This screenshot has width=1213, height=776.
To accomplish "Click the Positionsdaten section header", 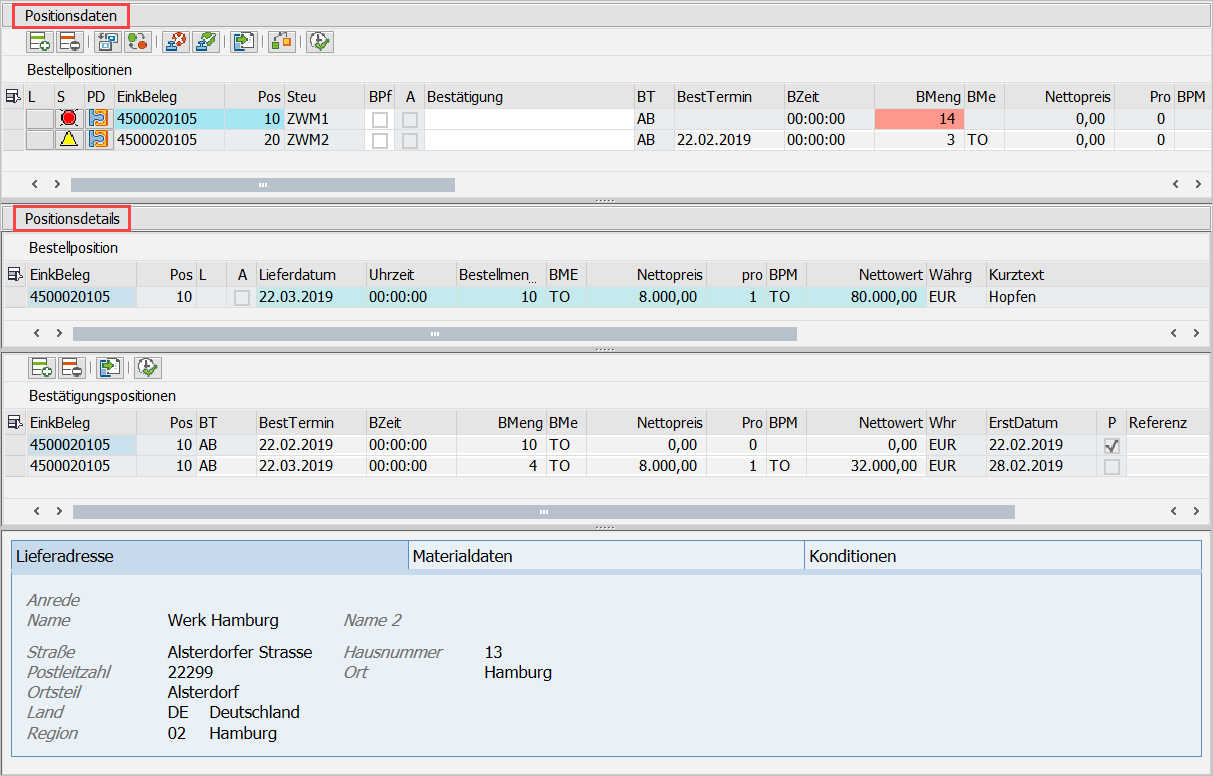I will tap(70, 16).
